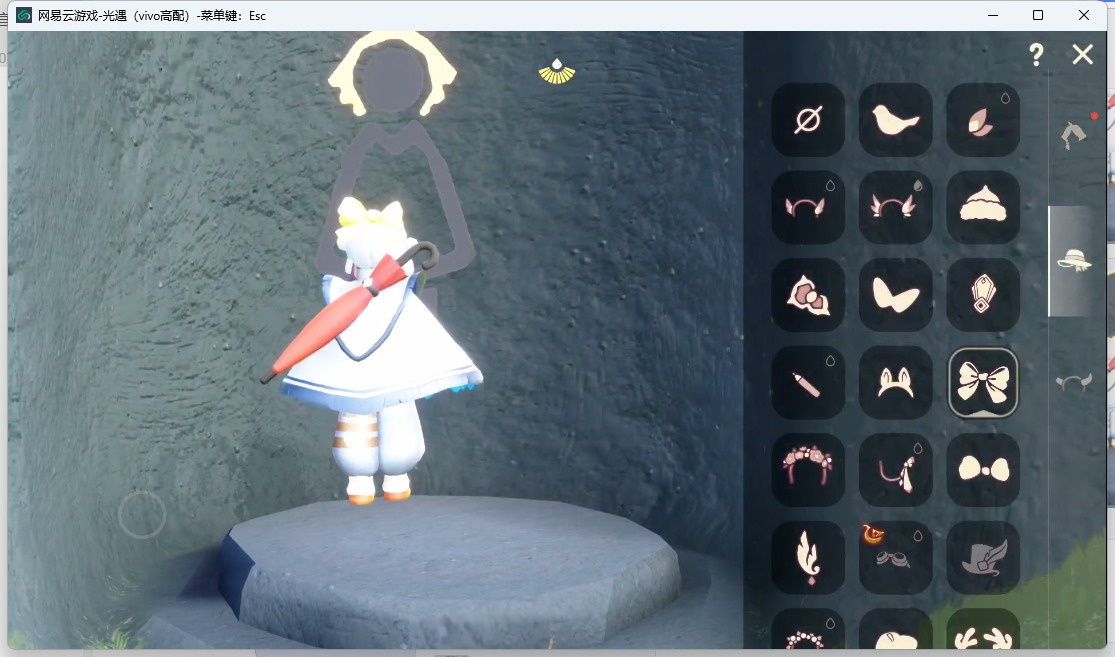Equip the feather flame hair ornament

808,557
